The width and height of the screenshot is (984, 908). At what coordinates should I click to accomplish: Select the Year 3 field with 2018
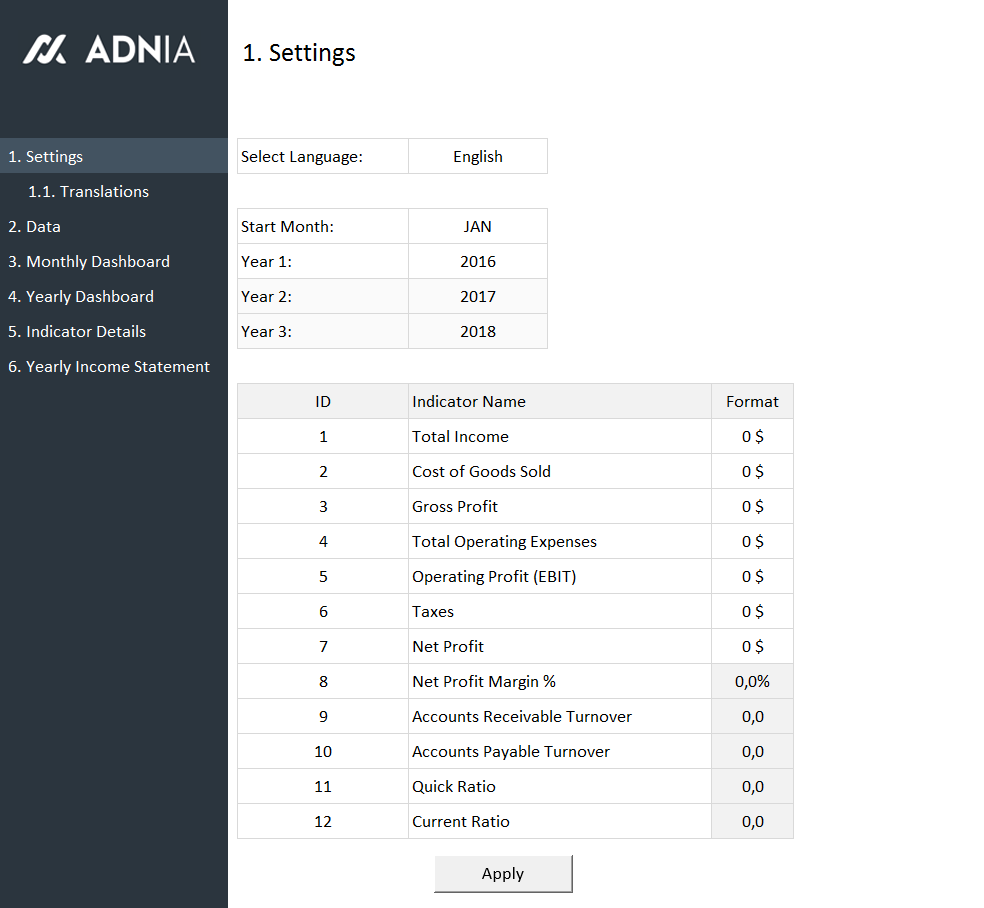click(477, 332)
